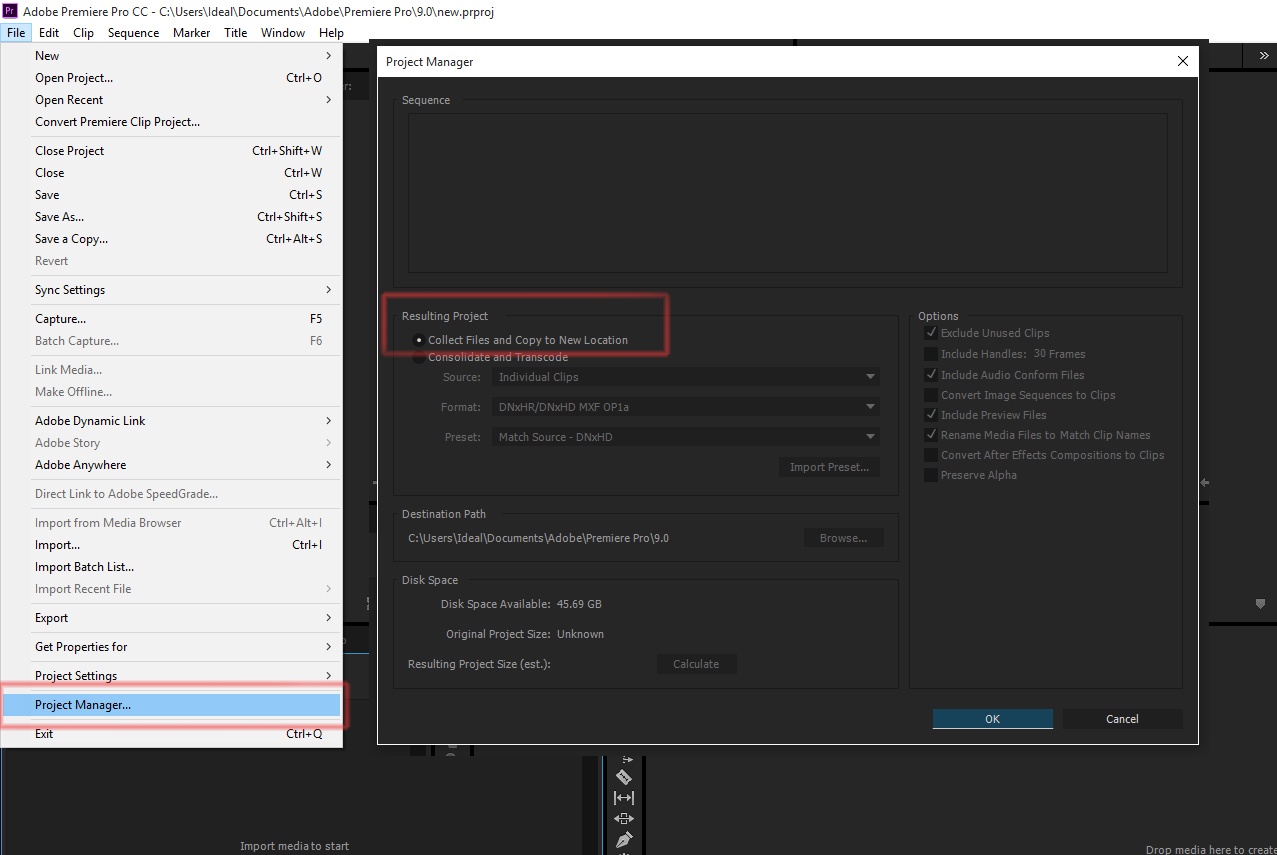Toggle Convert After Effects Compositions to Clips
The width and height of the screenshot is (1277, 855).
point(931,455)
